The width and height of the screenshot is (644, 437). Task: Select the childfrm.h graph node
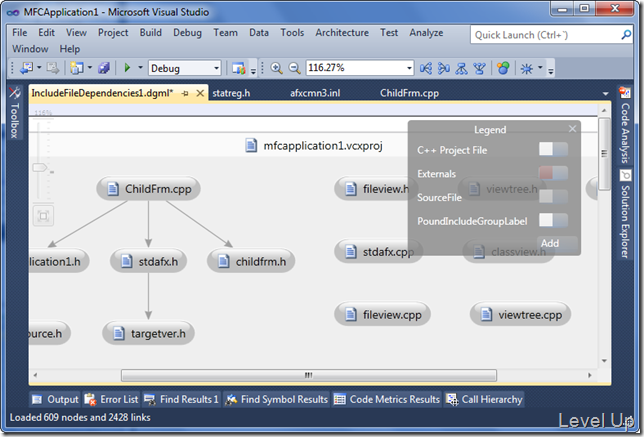tap(251, 261)
